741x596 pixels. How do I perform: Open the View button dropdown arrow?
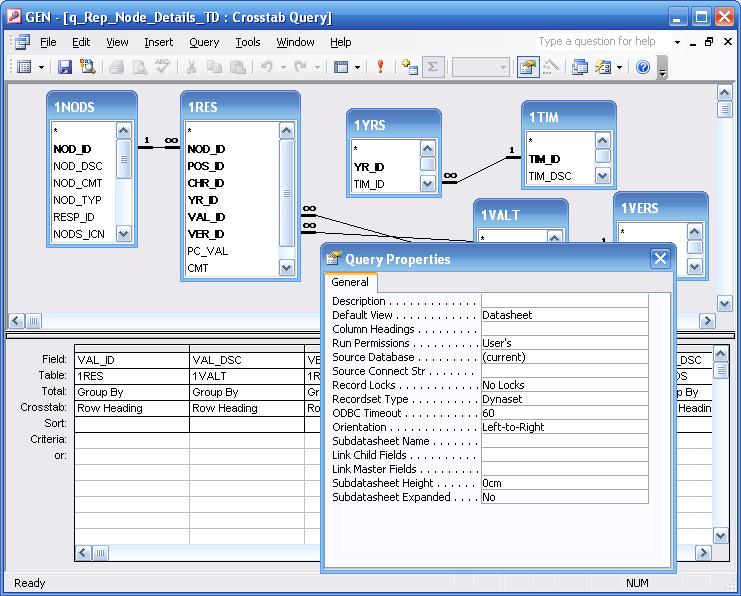[x=41, y=67]
